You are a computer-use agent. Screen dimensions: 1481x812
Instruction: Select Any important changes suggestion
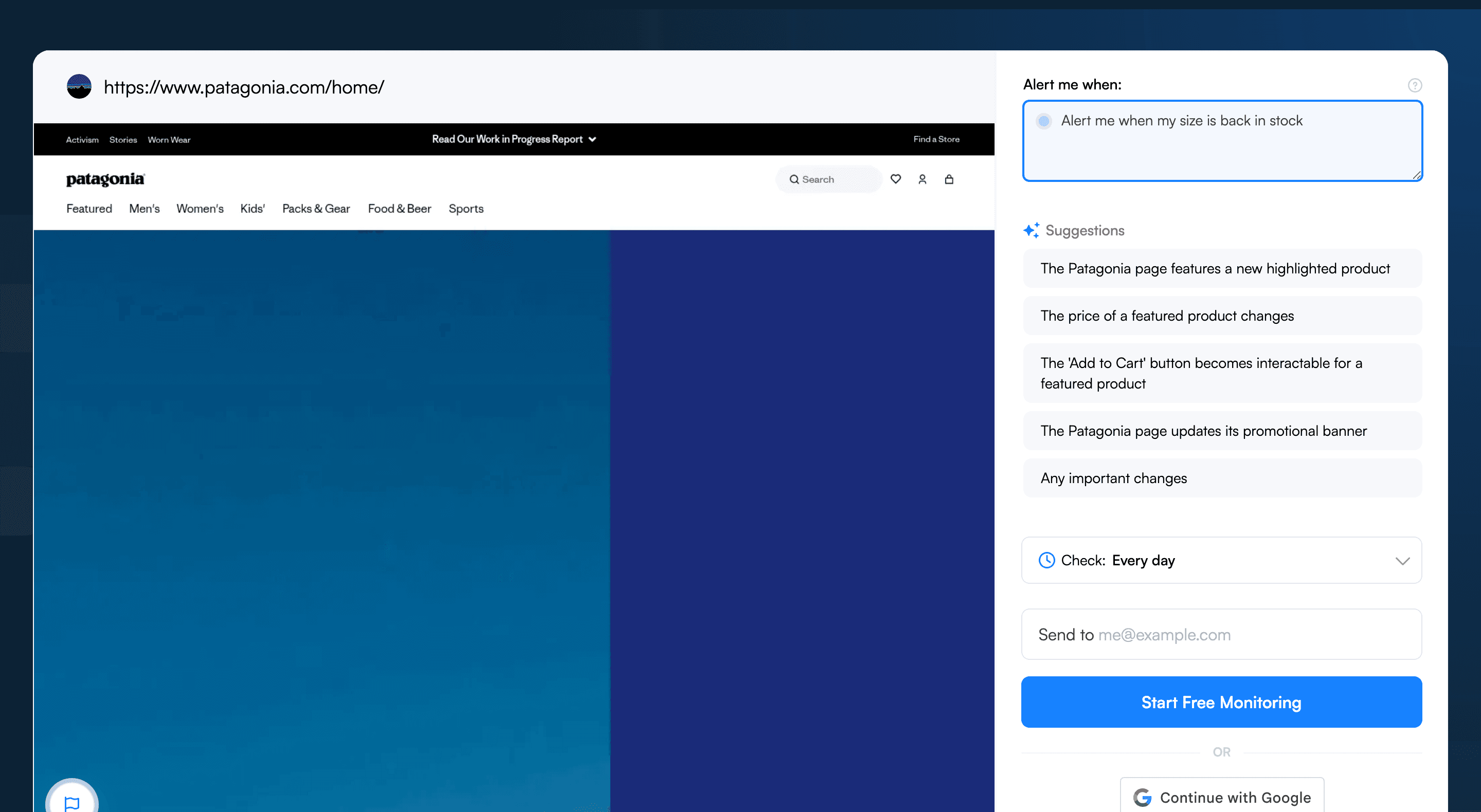coord(1222,478)
